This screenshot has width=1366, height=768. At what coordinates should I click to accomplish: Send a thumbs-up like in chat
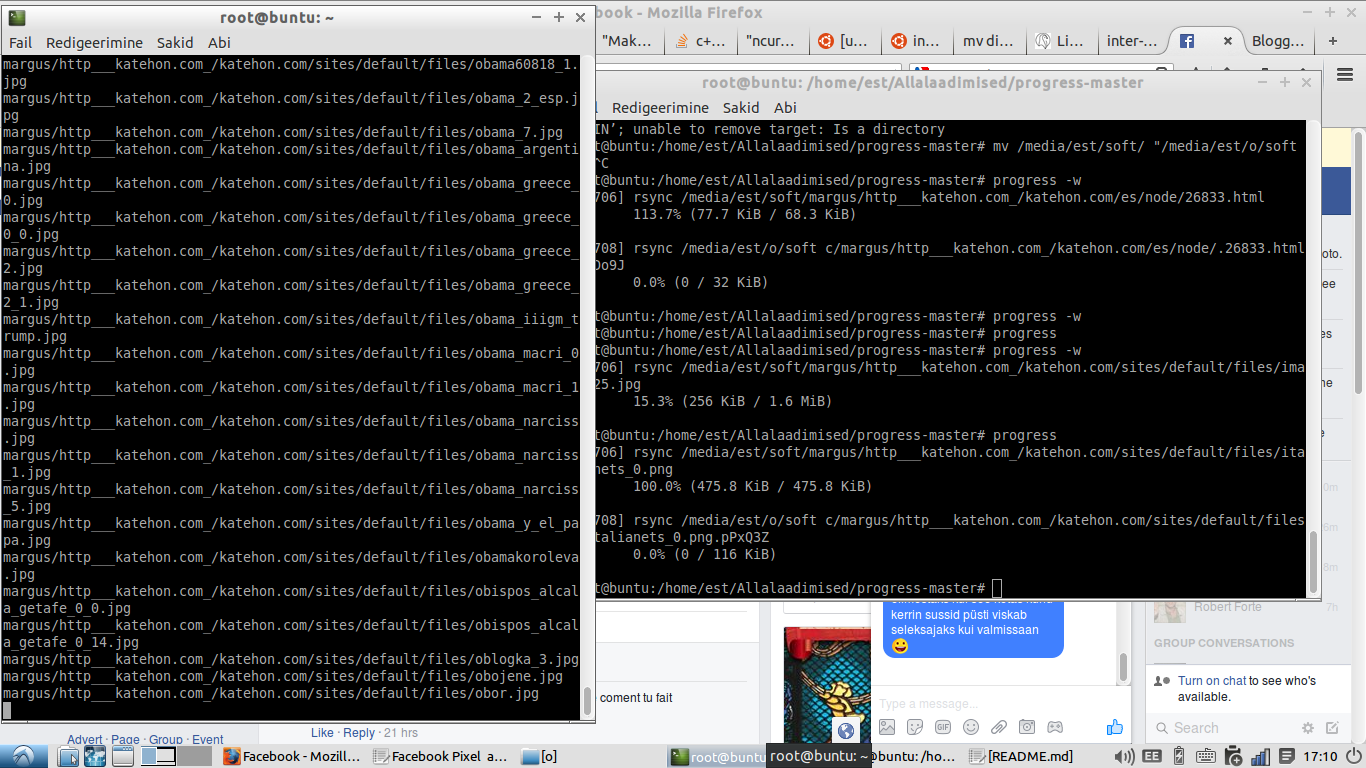1115,727
